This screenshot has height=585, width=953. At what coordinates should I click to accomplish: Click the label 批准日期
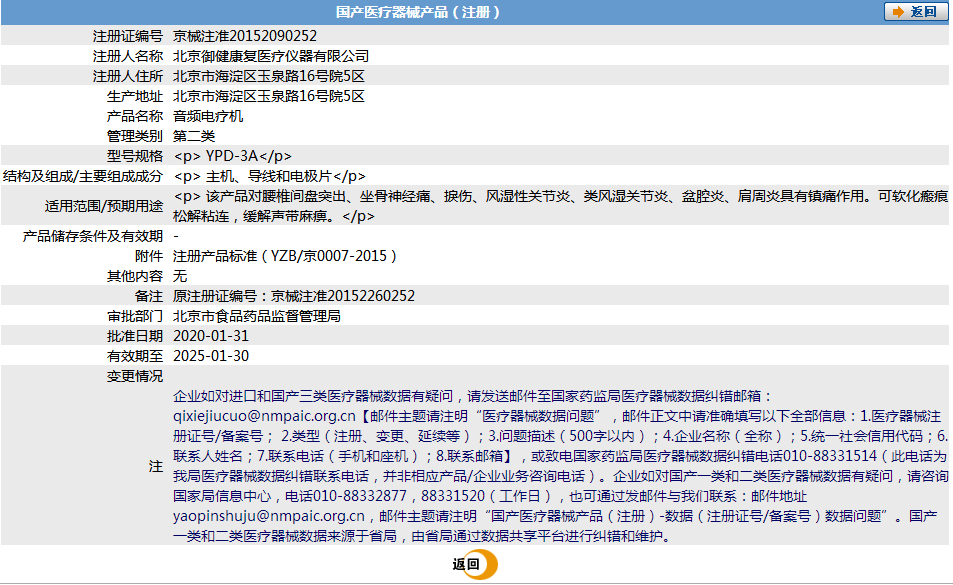click(x=135, y=336)
